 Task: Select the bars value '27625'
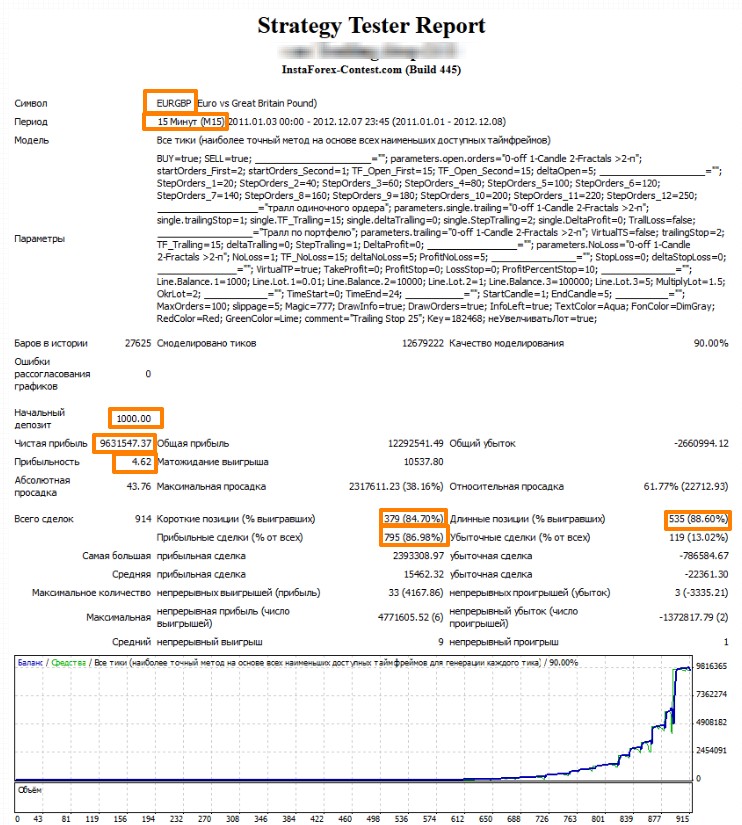click(x=138, y=343)
